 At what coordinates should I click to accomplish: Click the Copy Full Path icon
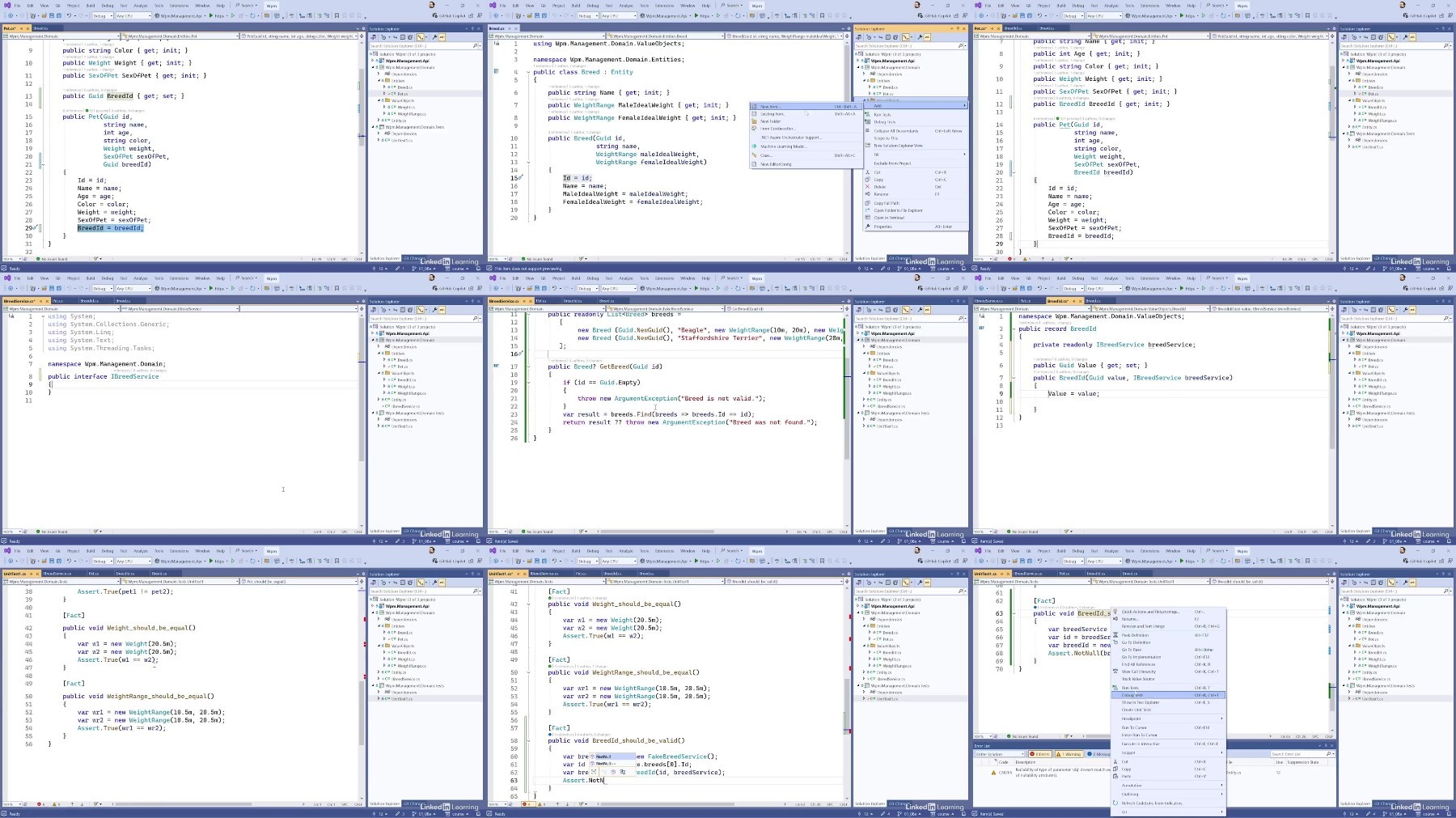(x=867, y=203)
